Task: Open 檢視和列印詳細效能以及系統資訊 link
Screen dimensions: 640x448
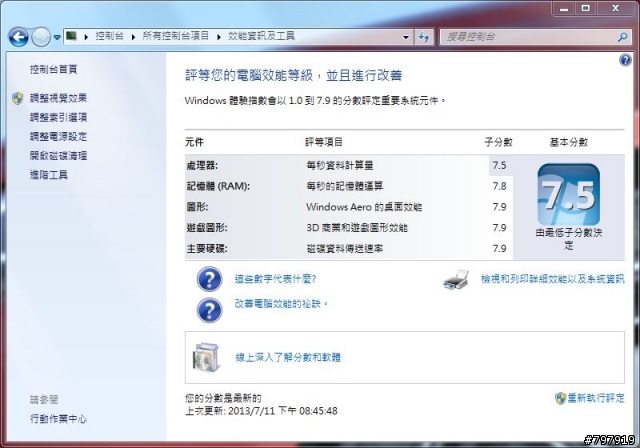Action: (x=553, y=279)
